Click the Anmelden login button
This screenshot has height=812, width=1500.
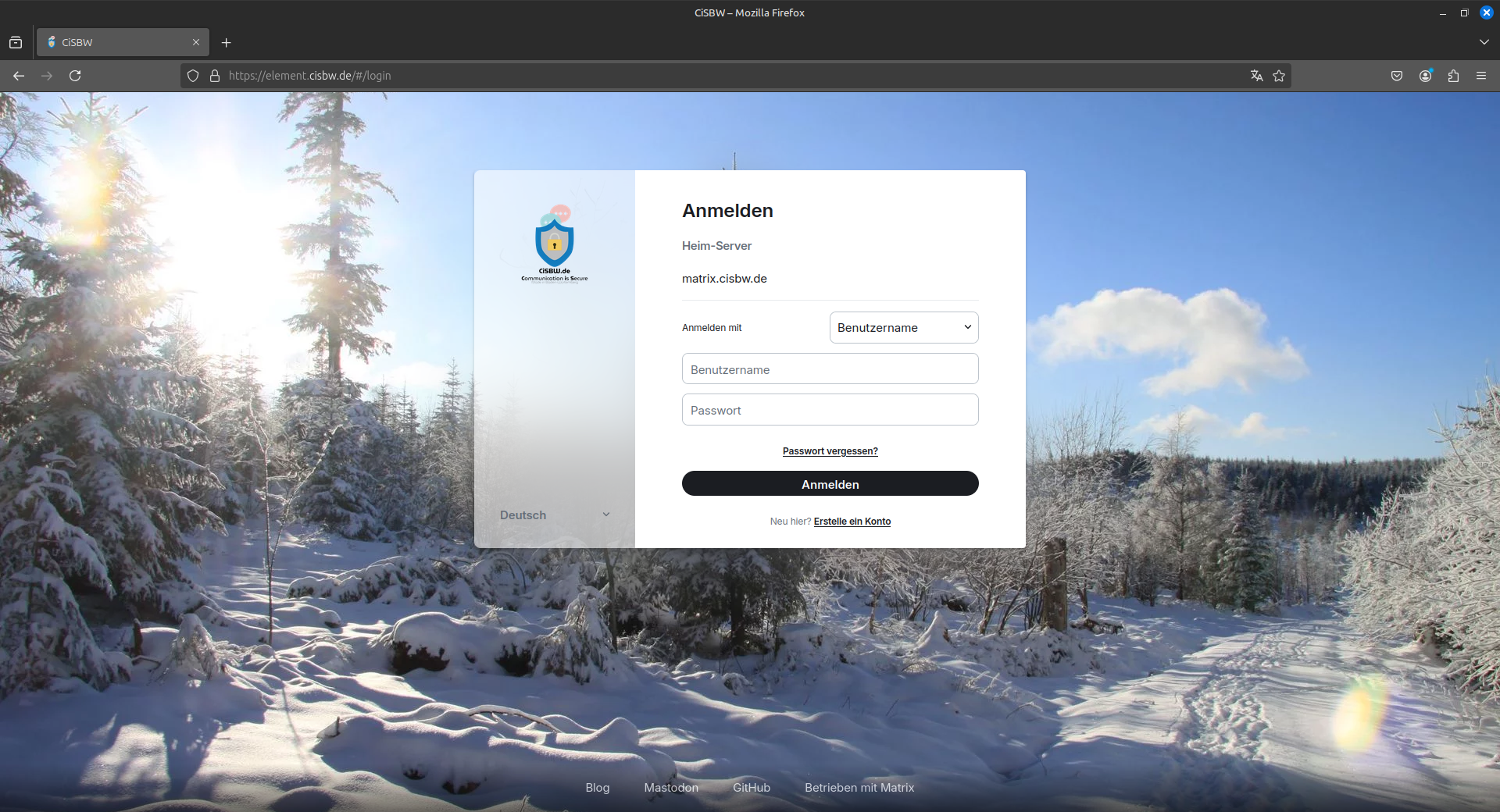coord(830,483)
